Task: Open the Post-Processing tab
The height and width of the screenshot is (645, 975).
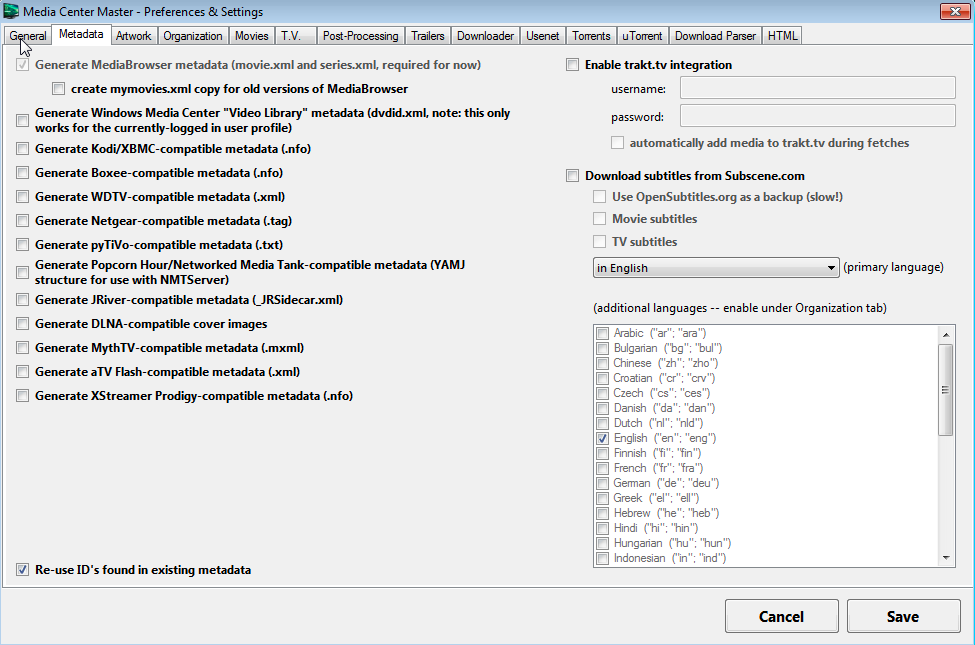Action: pyautogui.click(x=361, y=36)
